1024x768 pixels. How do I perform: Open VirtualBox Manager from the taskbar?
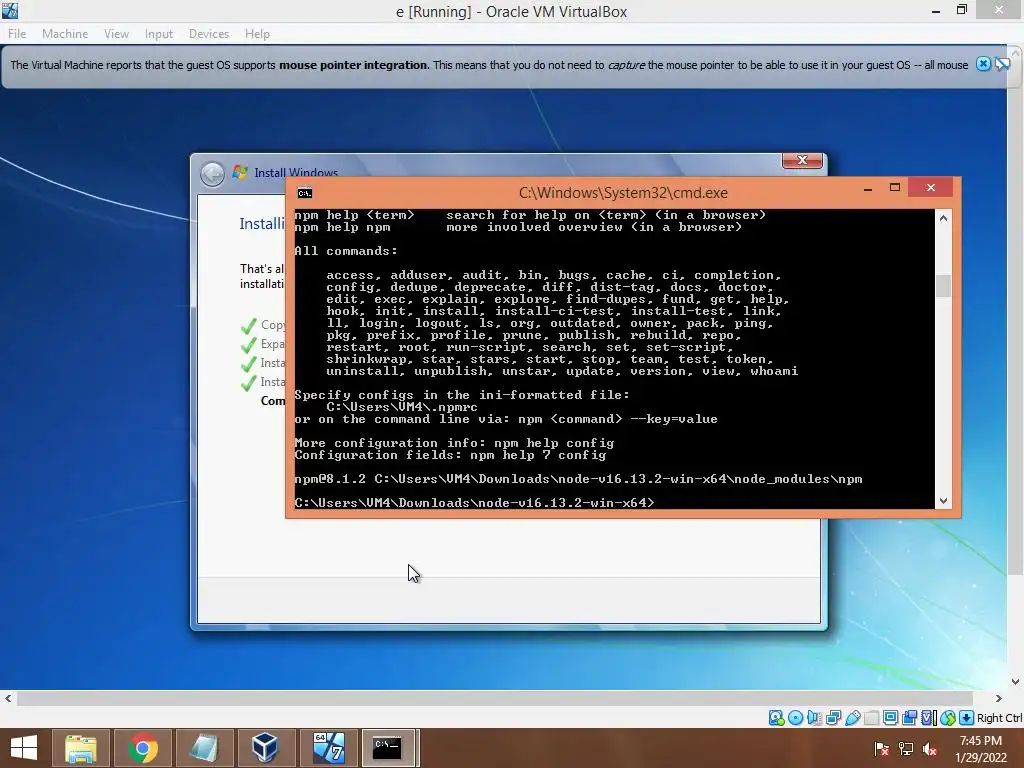point(265,748)
